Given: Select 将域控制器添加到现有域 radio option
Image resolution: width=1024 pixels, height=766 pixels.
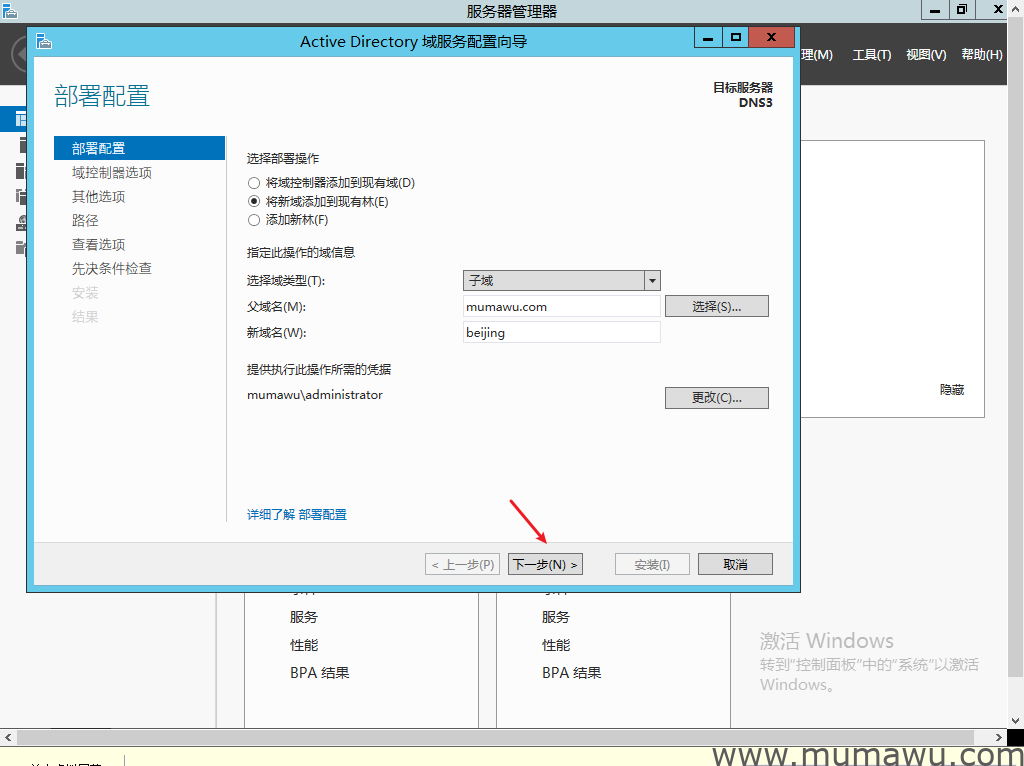Looking at the screenshot, I should [254, 183].
